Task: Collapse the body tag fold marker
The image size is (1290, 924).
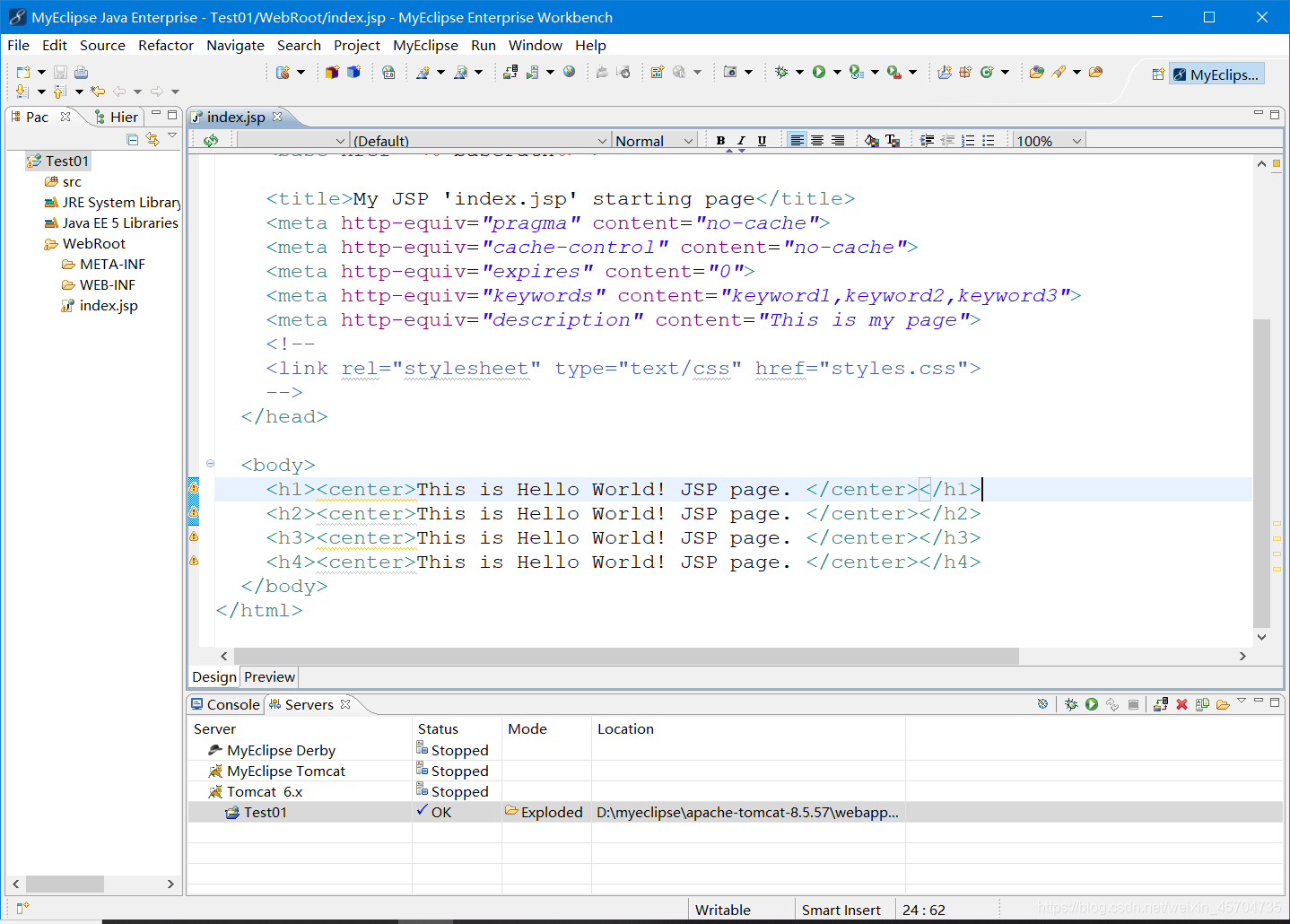Action: (210, 464)
